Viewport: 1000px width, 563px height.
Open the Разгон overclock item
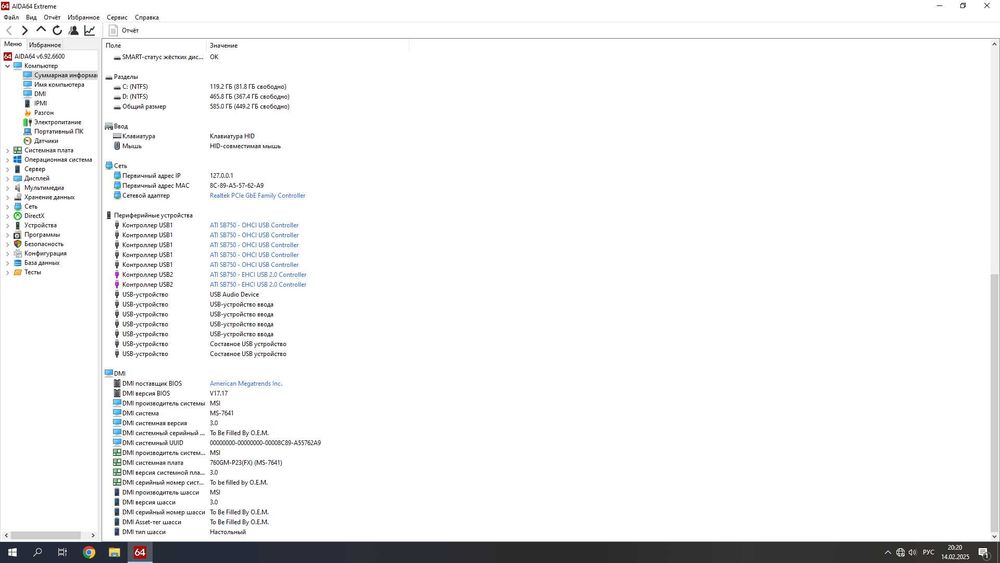click(x=39, y=113)
